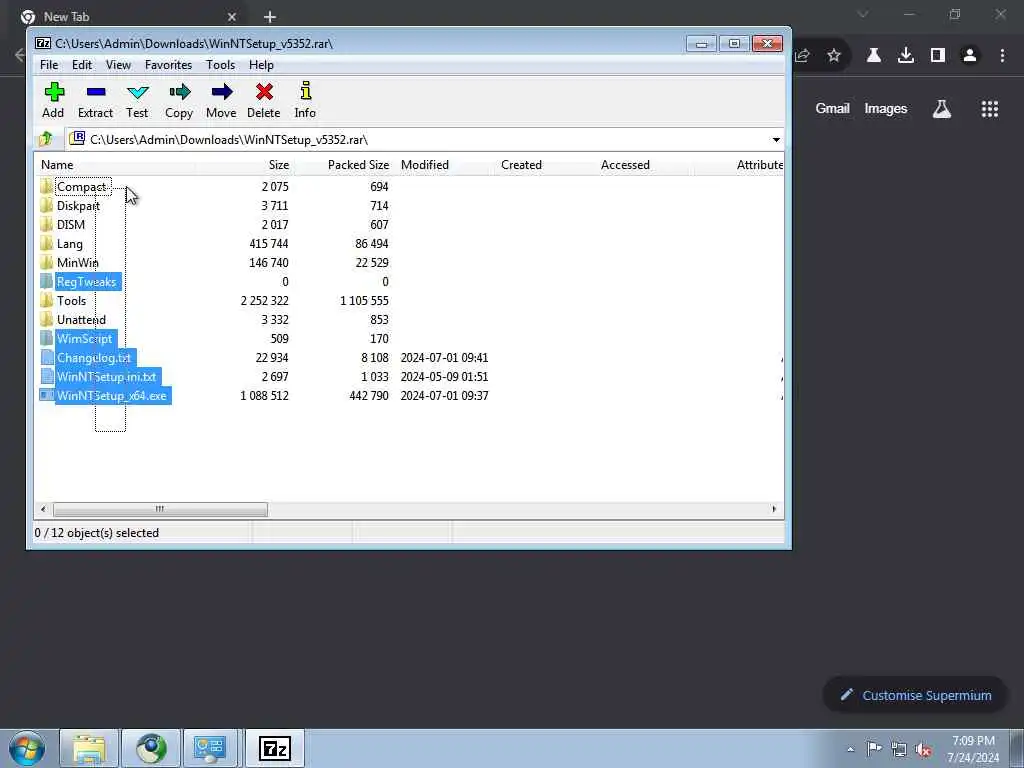
Task: Open a new browser tab
Action: [270, 17]
